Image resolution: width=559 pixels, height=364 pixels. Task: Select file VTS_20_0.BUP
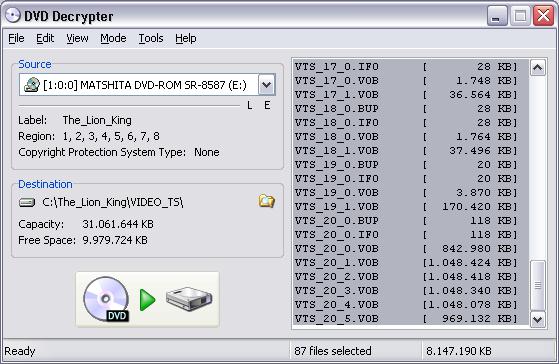[411, 221]
